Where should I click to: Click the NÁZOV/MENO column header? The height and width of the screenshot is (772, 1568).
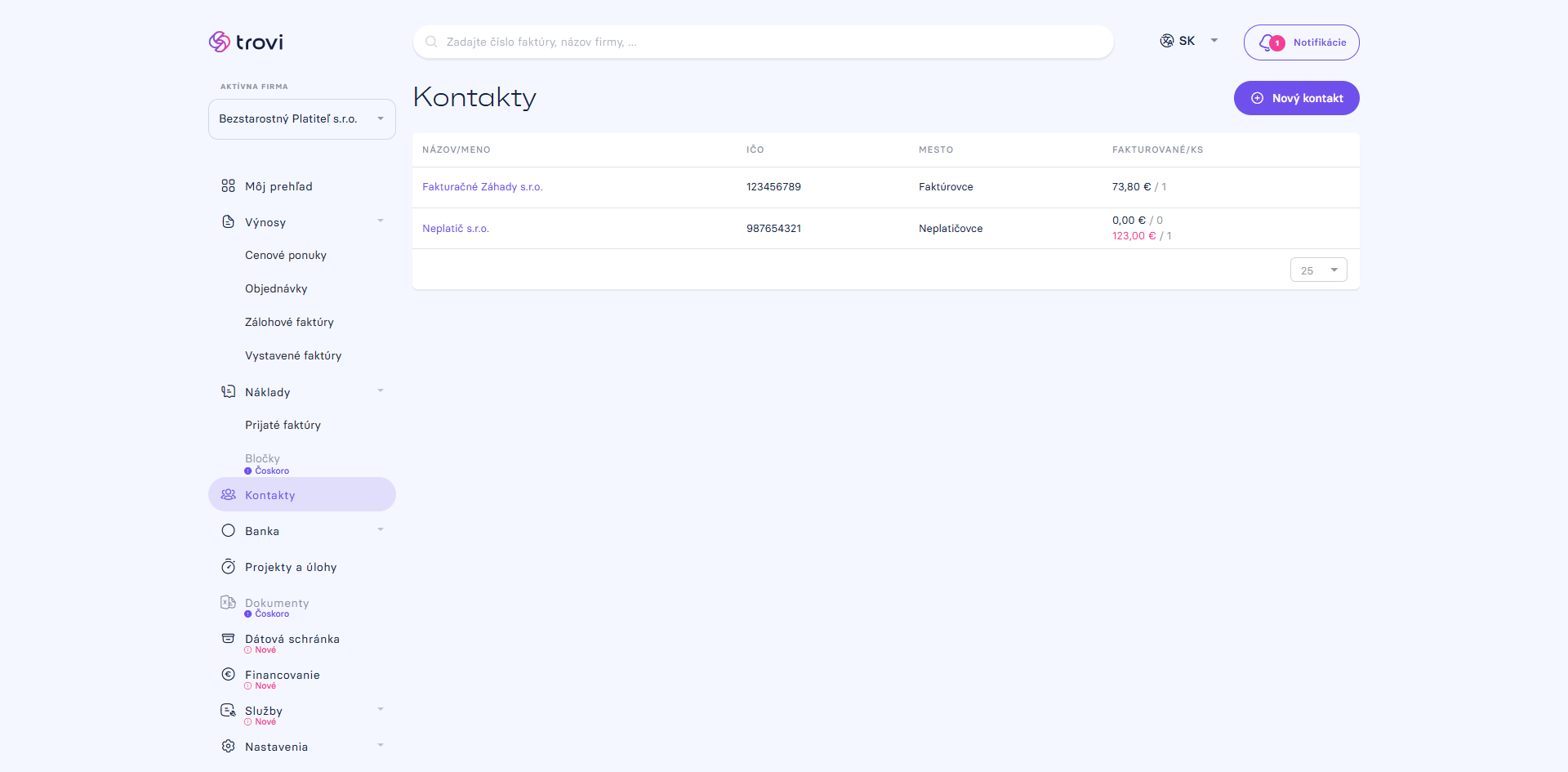(x=457, y=150)
